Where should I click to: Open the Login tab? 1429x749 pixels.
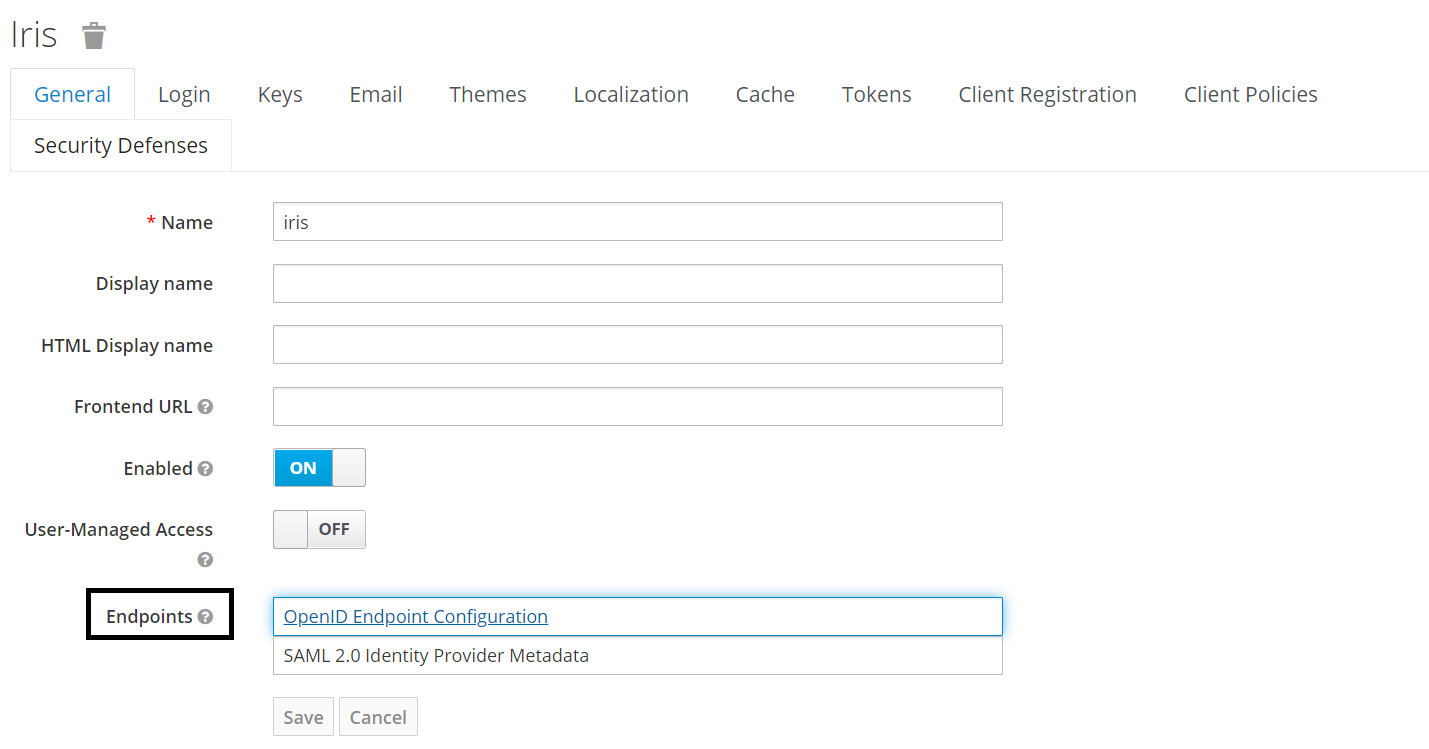pos(184,95)
